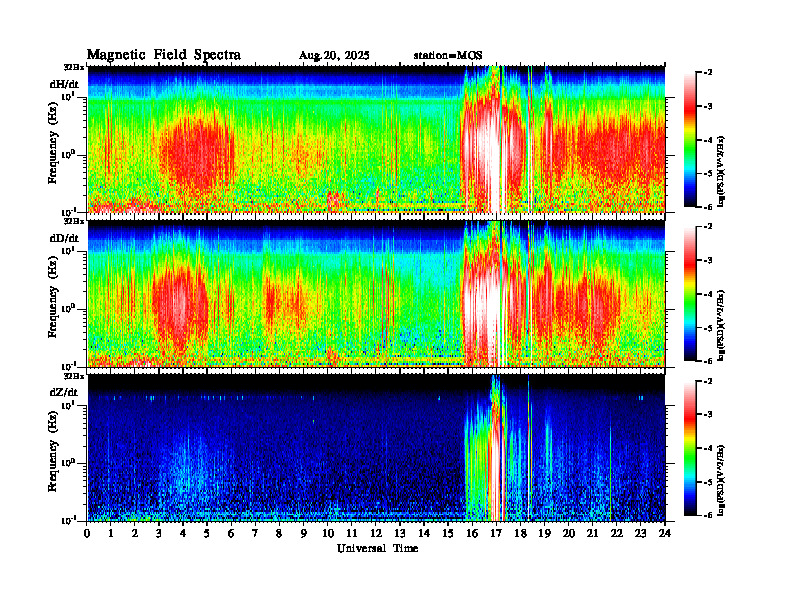Click the dD/dt panel label
Screen dimensions: 792x612
64,238
